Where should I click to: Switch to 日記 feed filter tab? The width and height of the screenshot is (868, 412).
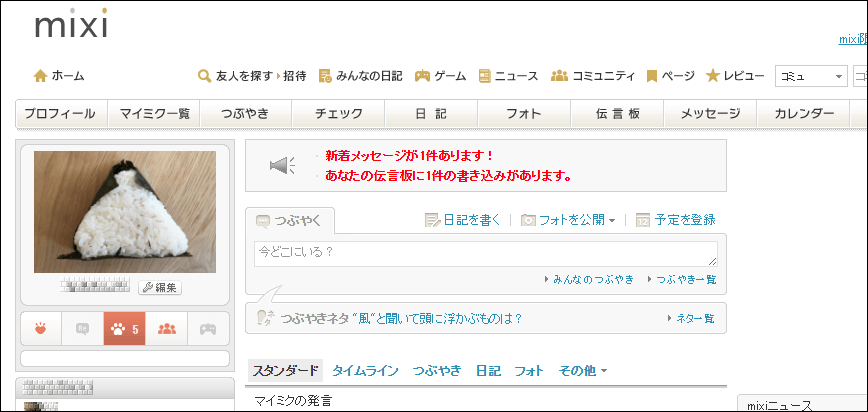click(x=488, y=371)
